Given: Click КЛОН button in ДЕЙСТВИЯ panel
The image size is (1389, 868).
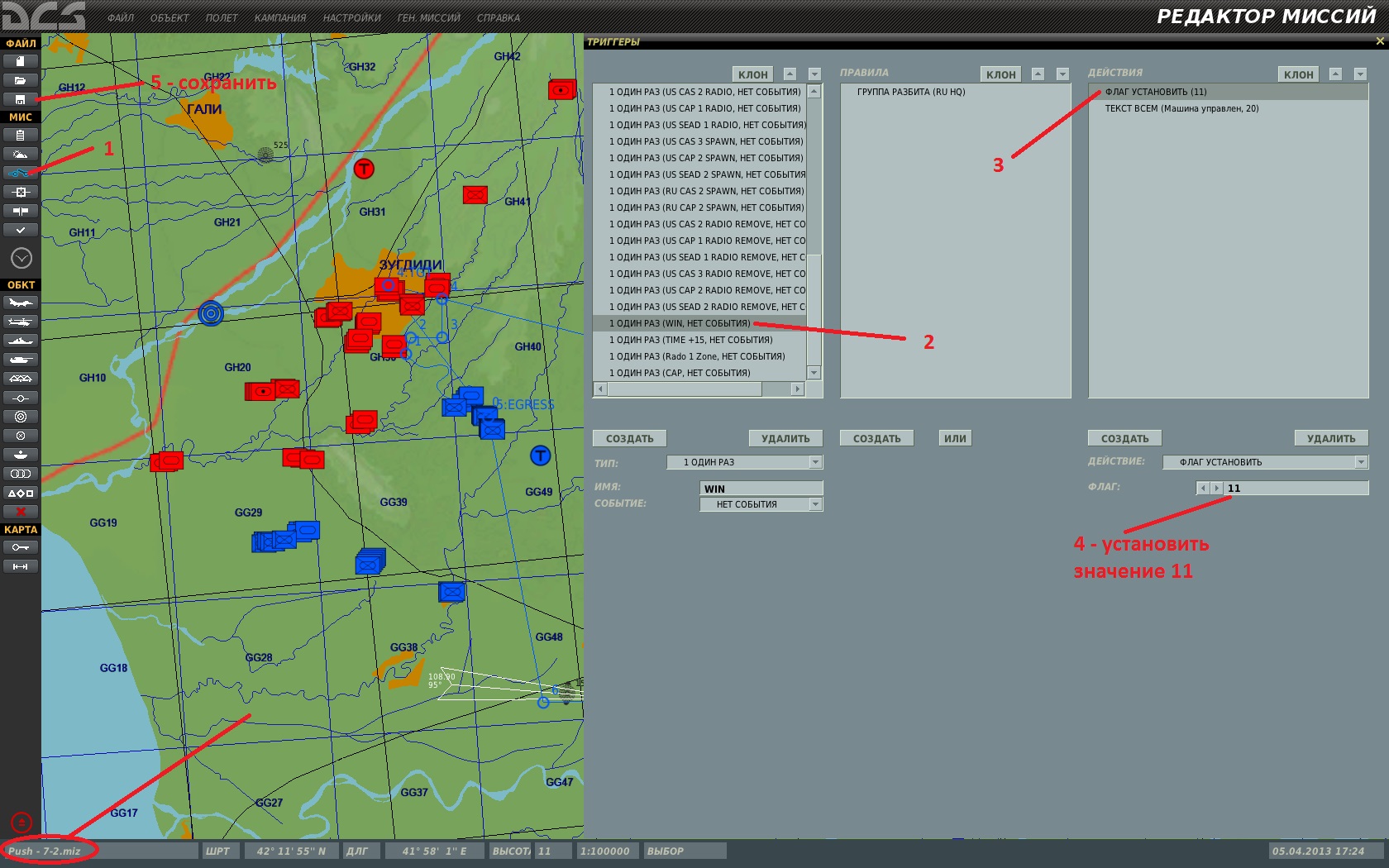Looking at the screenshot, I should pyautogui.click(x=1299, y=74).
